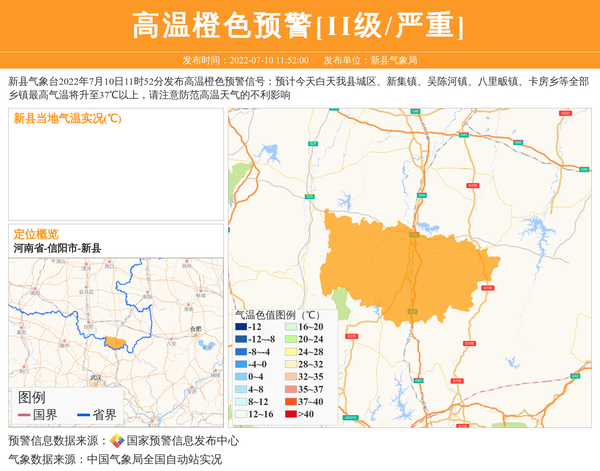Viewport: 600px width, 471px height.
Task: Click the blue 省界 legend line
Action: (x=82, y=414)
